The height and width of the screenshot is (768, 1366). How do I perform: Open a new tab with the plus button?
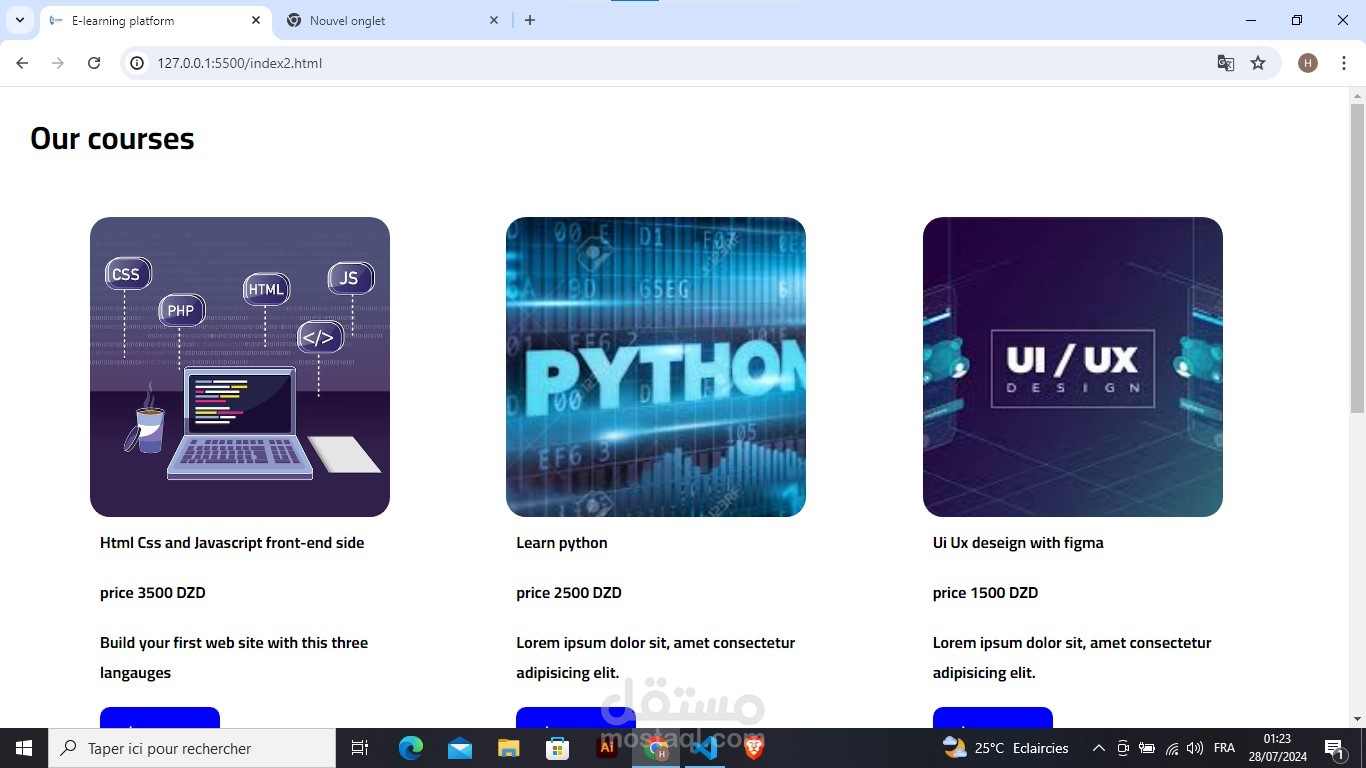click(530, 20)
